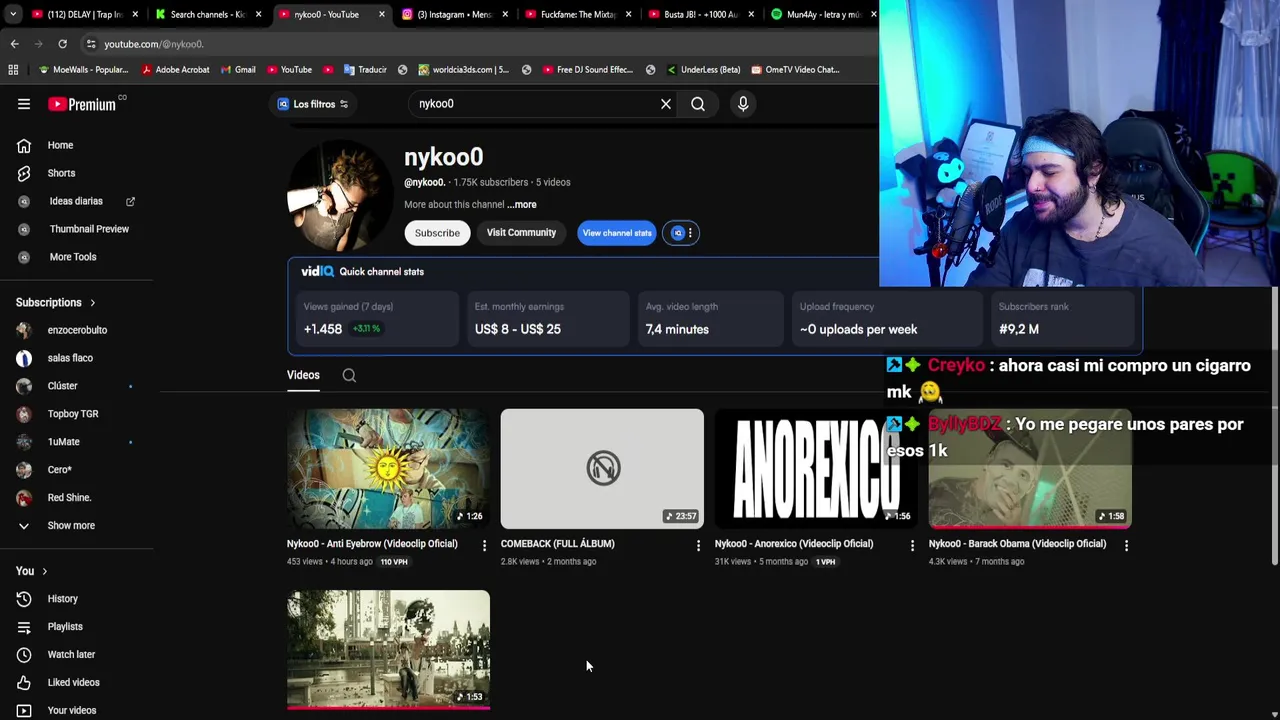Open Clúster subscription channel
Viewport: 1280px width, 720px height.
click(x=62, y=386)
